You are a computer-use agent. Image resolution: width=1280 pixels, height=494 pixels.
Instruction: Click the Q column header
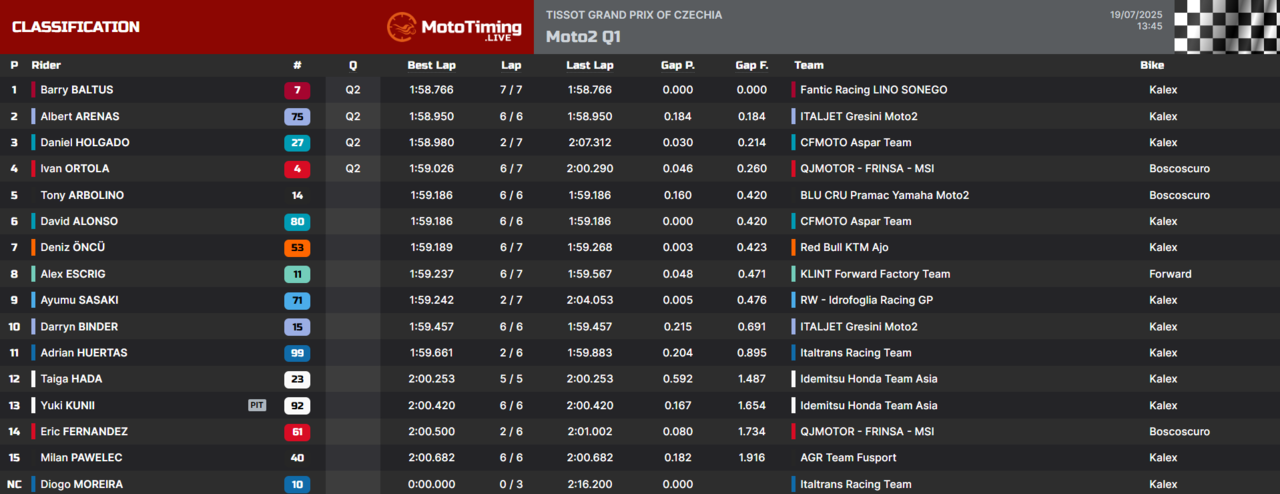pos(353,65)
